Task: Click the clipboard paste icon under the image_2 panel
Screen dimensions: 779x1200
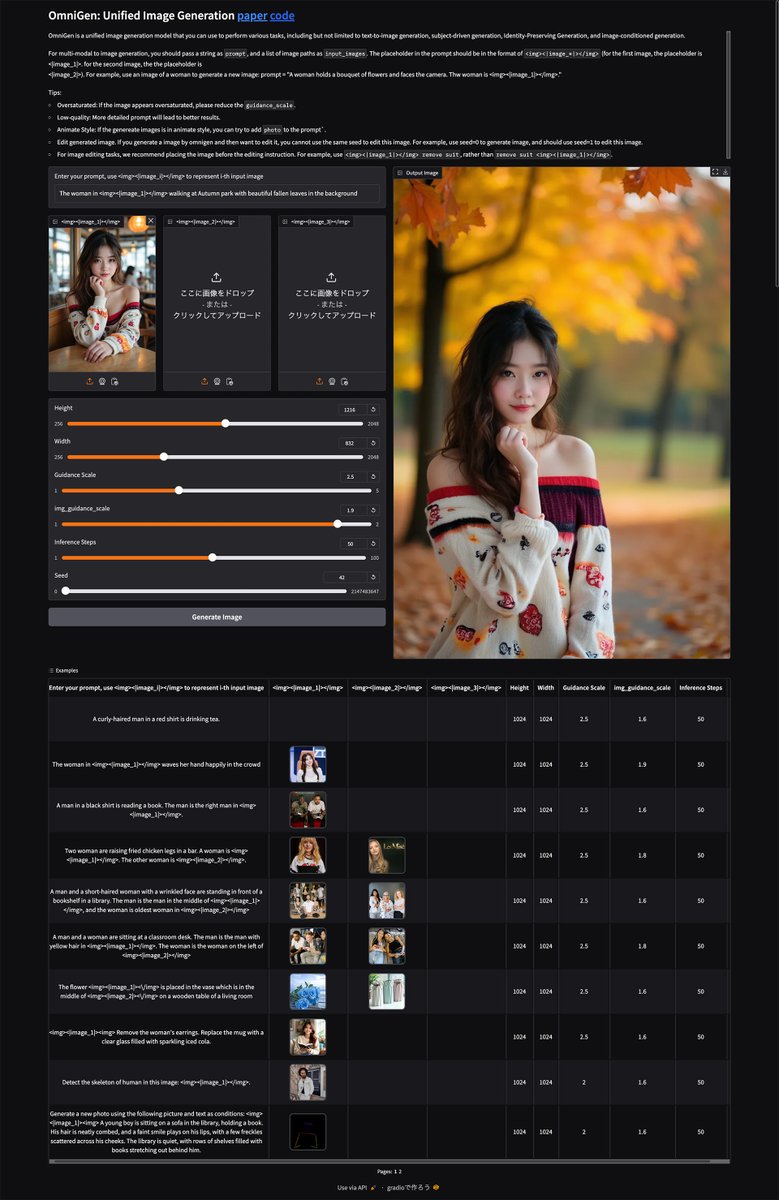Action: pyautogui.click(x=229, y=381)
